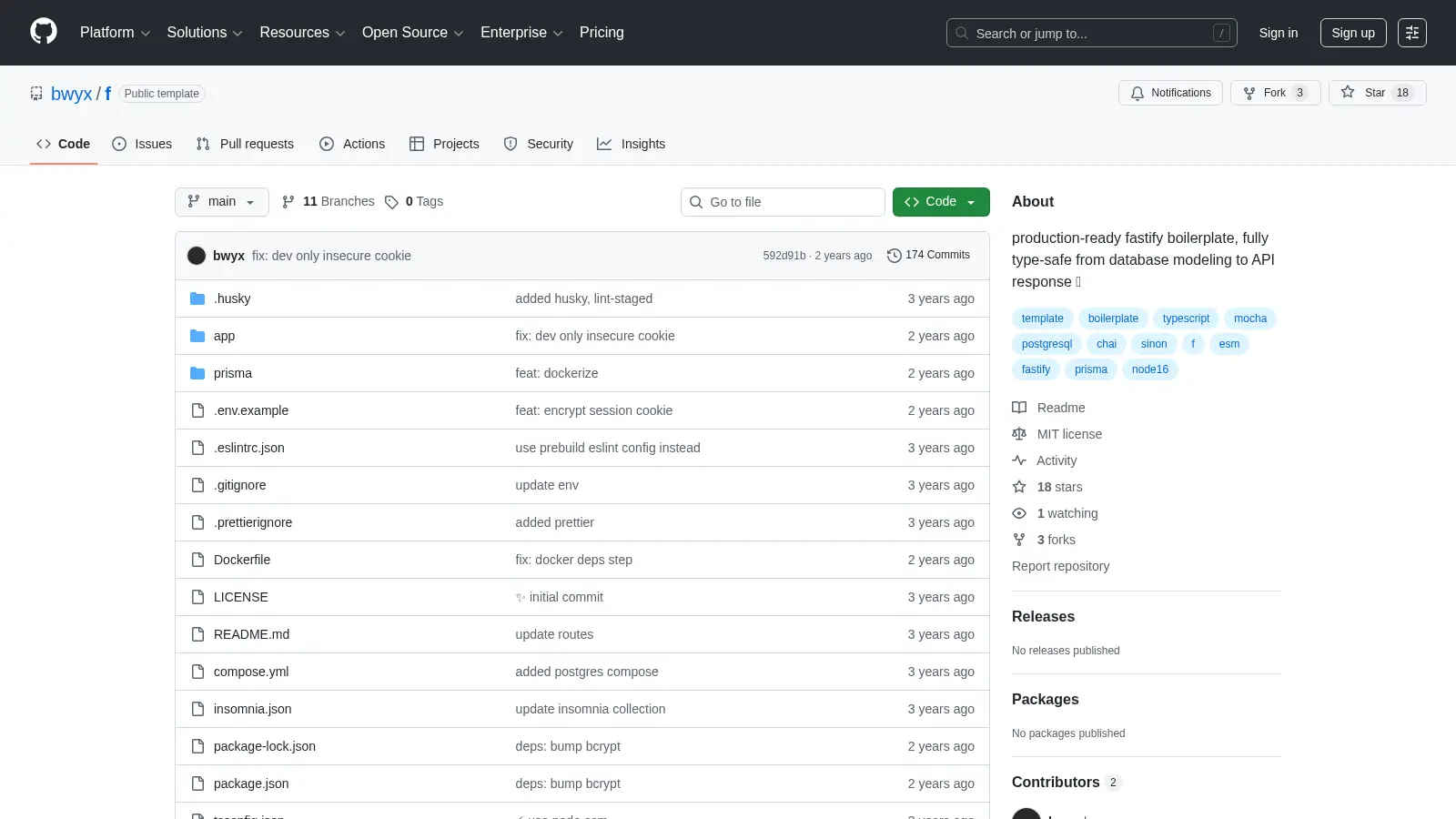The image size is (1456, 819).
Task: Open the main branch selector dropdown
Action: point(222,202)
